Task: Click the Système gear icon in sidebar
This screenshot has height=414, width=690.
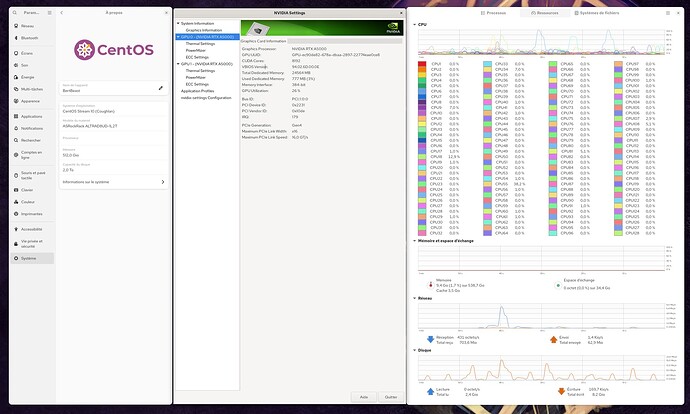Action: 16,258
